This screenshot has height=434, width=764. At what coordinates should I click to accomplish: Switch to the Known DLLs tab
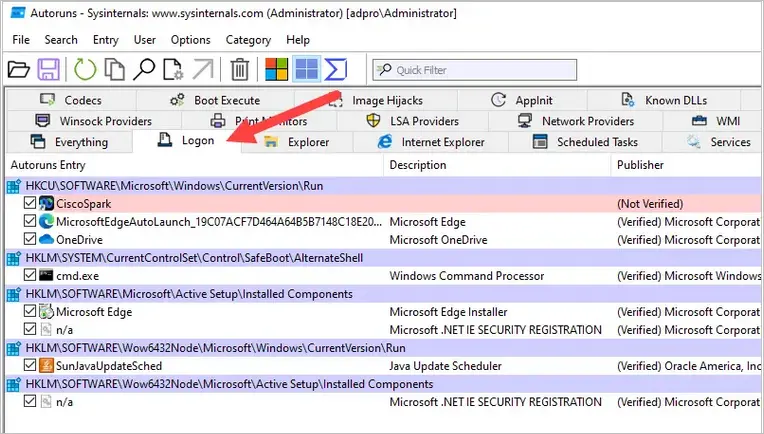[664, 100]
